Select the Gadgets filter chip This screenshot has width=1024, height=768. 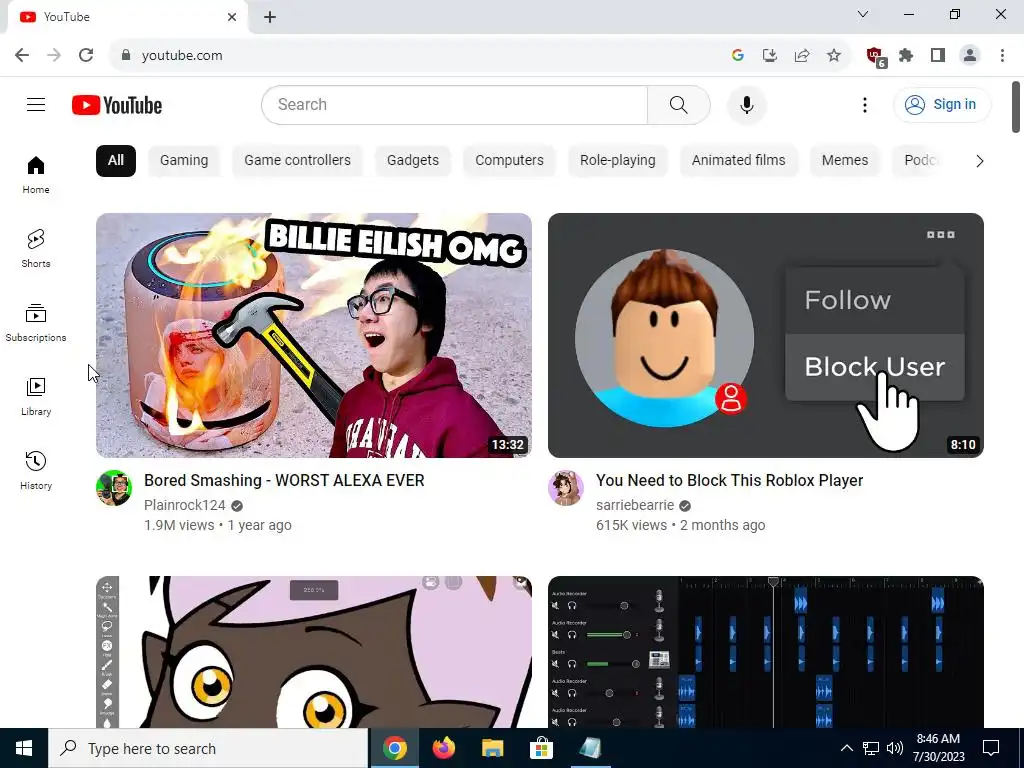pyautogui.click(x=413, y=161)
